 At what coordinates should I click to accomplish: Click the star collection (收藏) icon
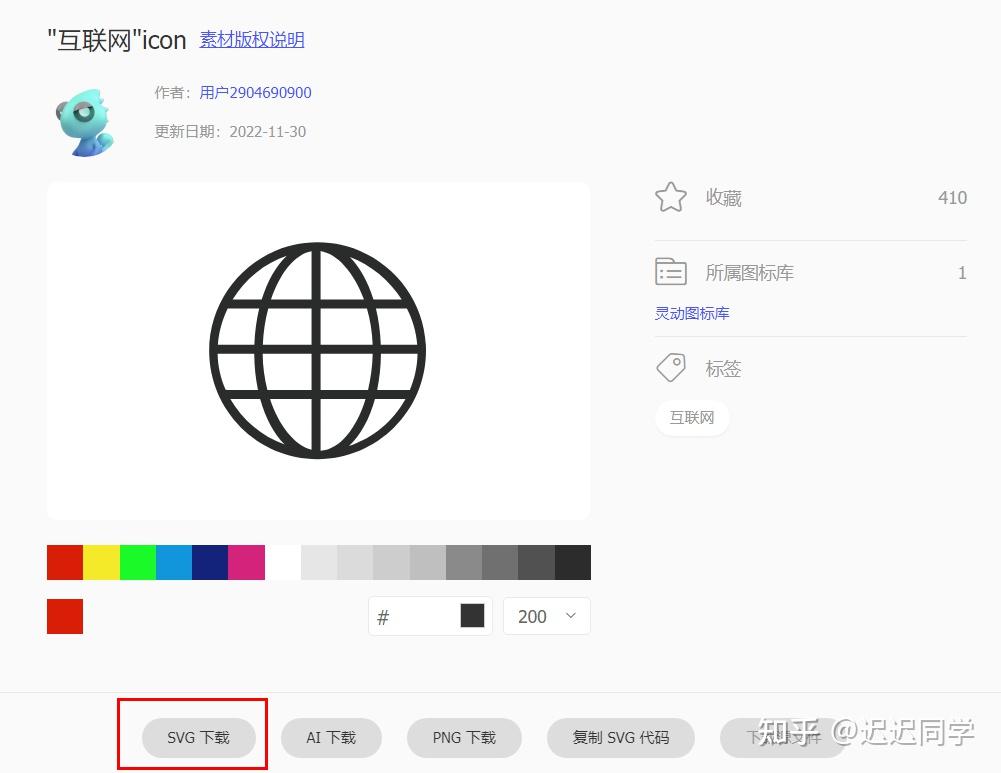[x=670, y=197]
